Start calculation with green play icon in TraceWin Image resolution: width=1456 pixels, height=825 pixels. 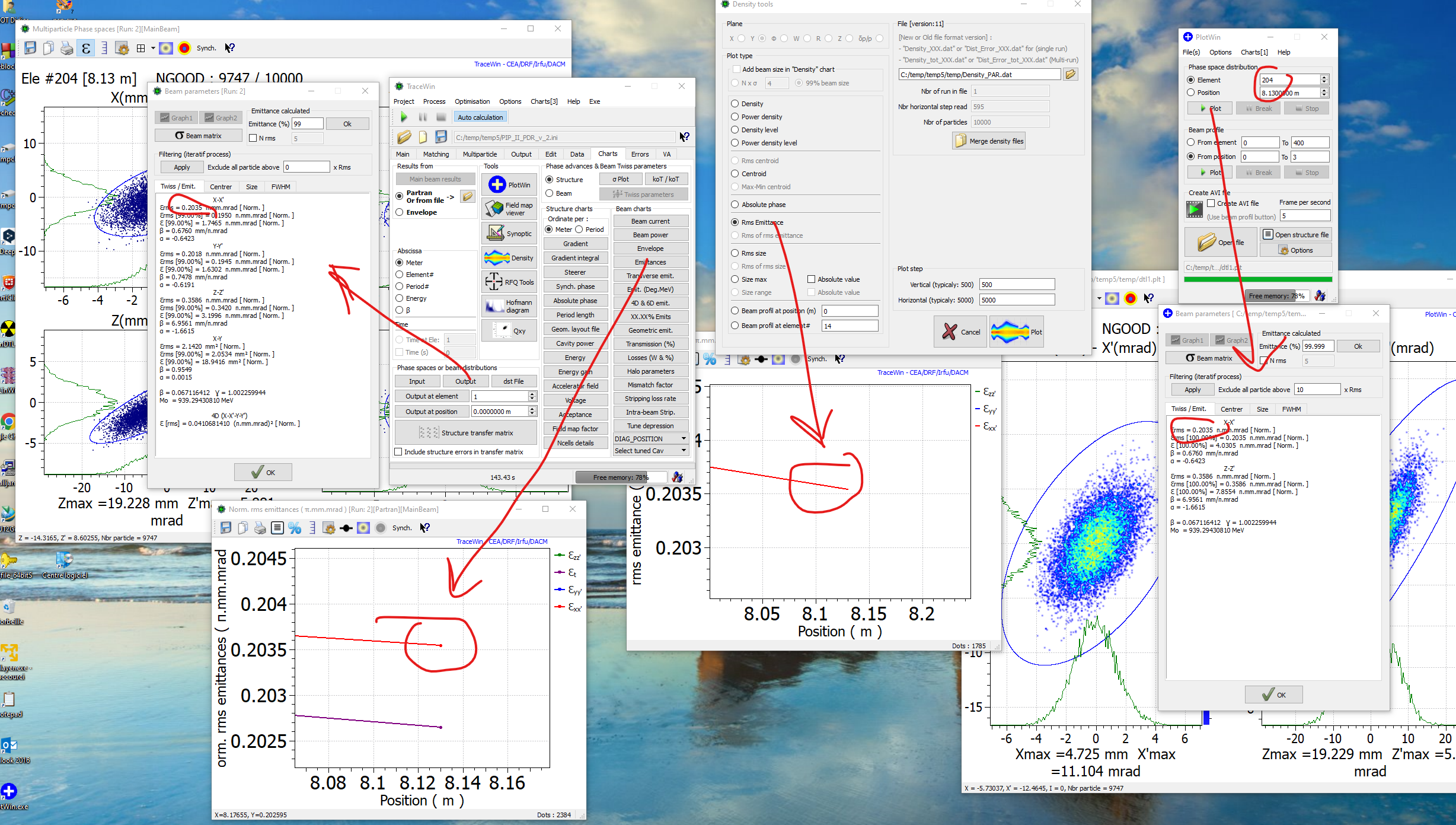point(404,117)
